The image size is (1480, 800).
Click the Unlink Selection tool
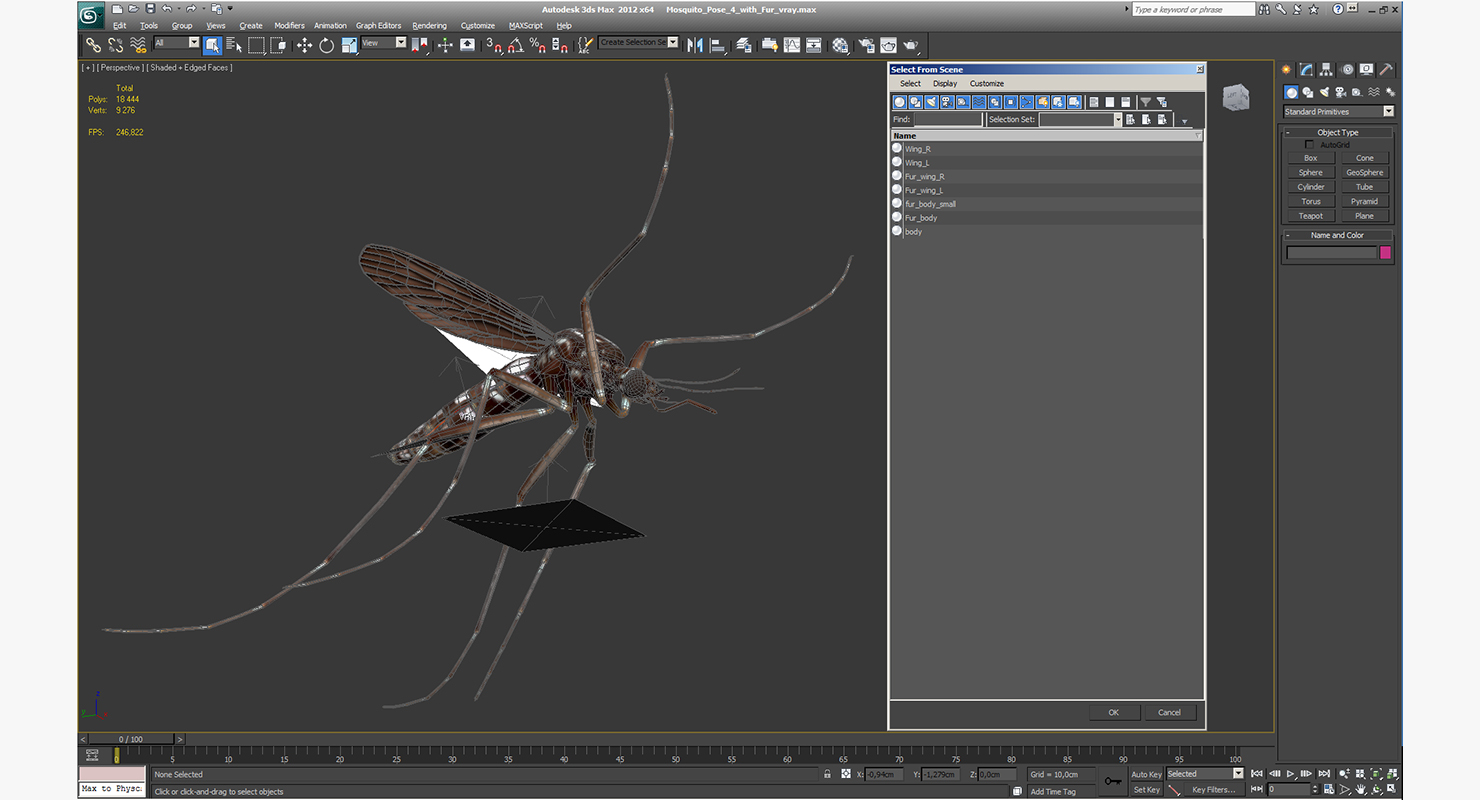(x=116, y=44)
